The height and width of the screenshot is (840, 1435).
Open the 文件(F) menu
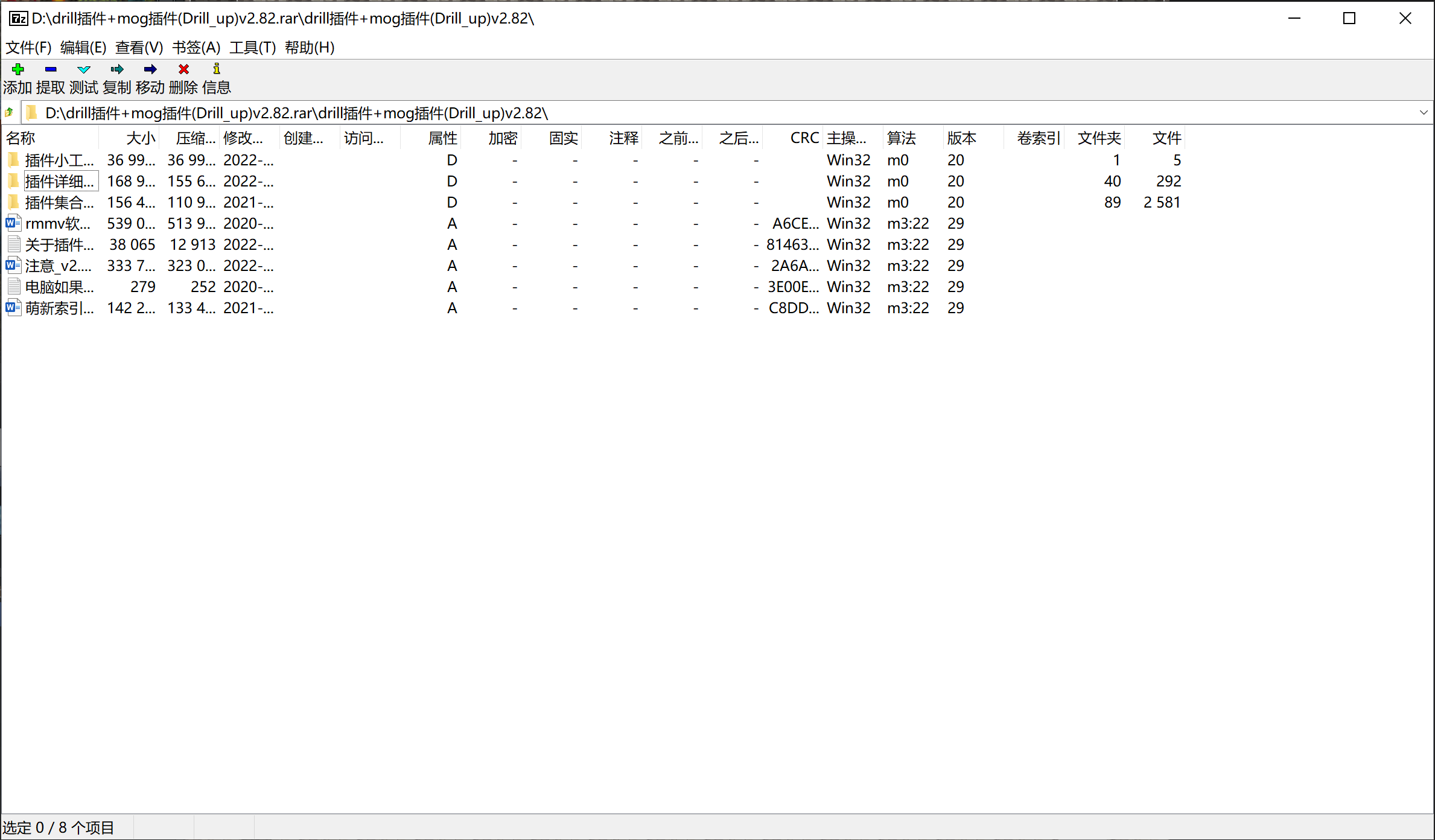pyautogui.click(x=28, y=47)
